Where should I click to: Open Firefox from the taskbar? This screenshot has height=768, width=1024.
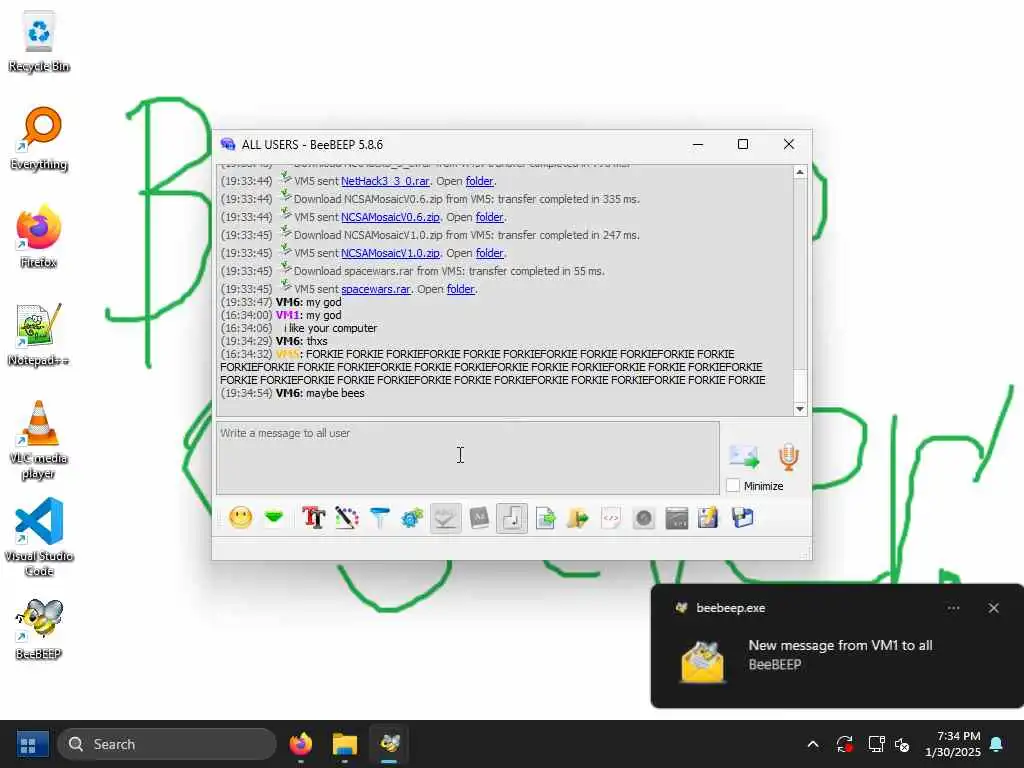coord(300,744)
